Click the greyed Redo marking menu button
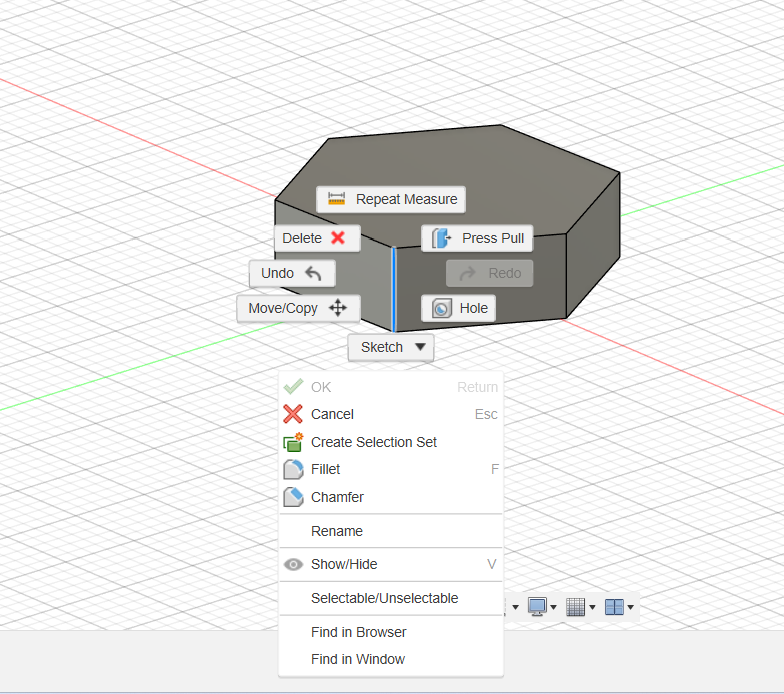Screen dimensions: 784x694 click(490, 273)
